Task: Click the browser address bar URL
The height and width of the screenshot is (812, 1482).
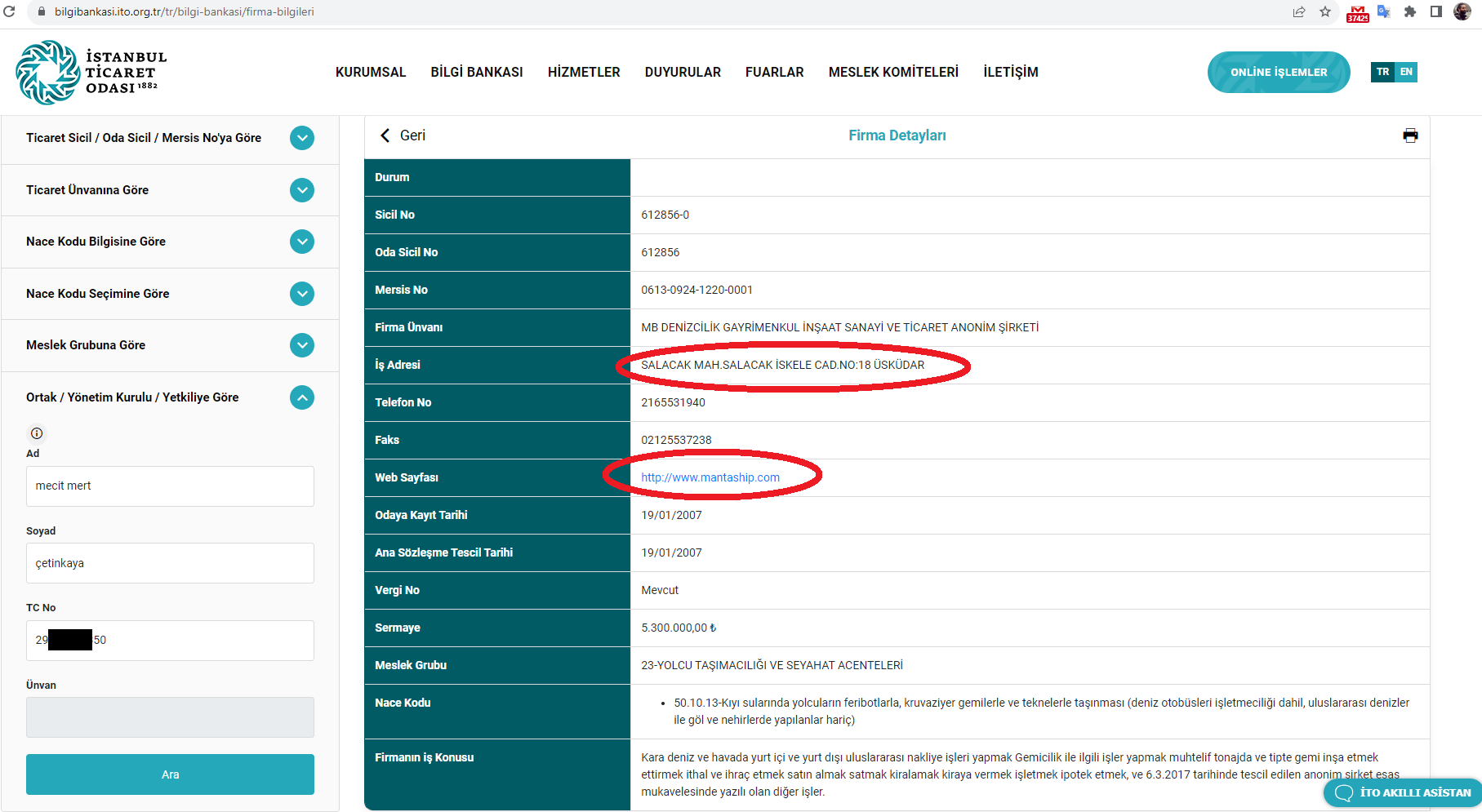Action: (185, 11)
